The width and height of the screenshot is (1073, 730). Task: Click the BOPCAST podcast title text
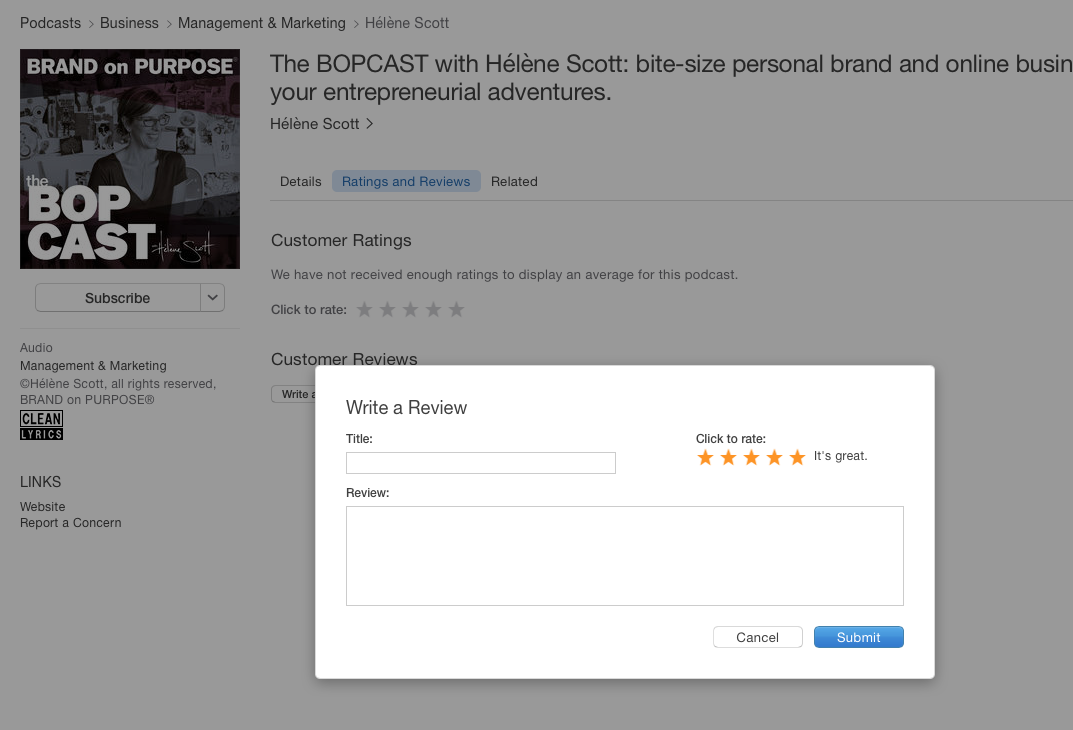point(671,77)
